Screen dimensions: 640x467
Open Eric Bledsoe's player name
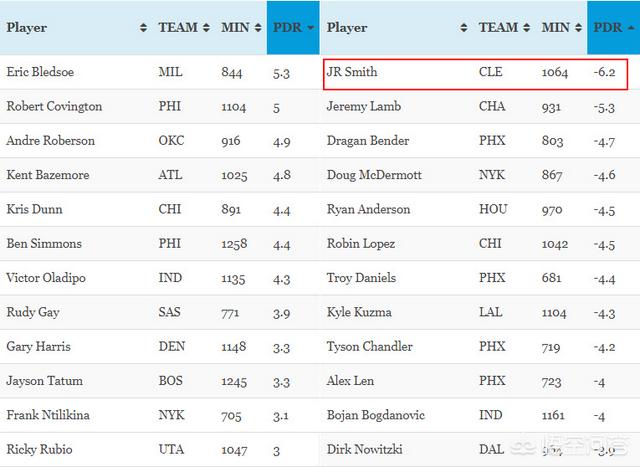click(40, 72)
